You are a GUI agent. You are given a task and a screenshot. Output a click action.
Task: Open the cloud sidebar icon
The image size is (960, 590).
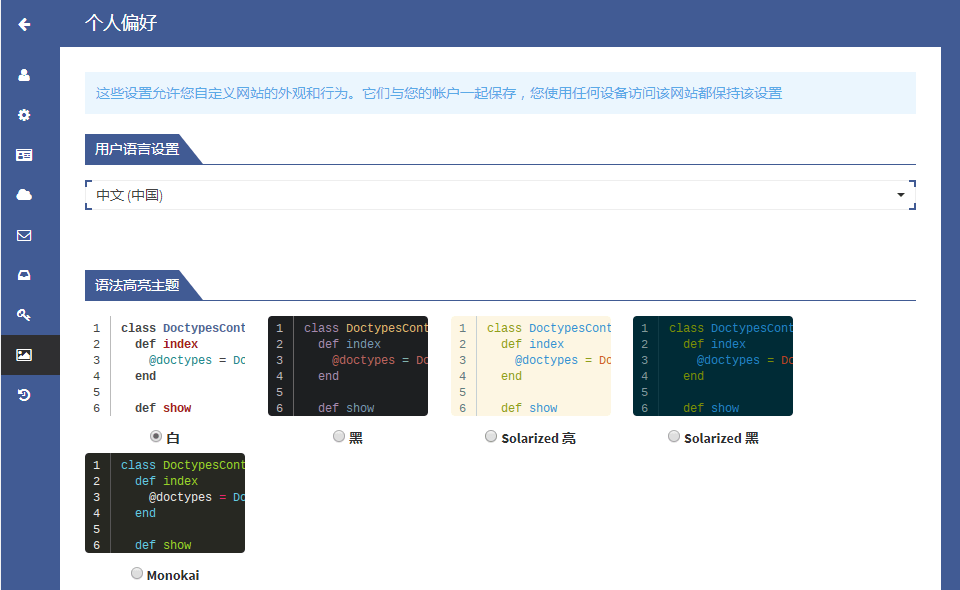(24, 195)
